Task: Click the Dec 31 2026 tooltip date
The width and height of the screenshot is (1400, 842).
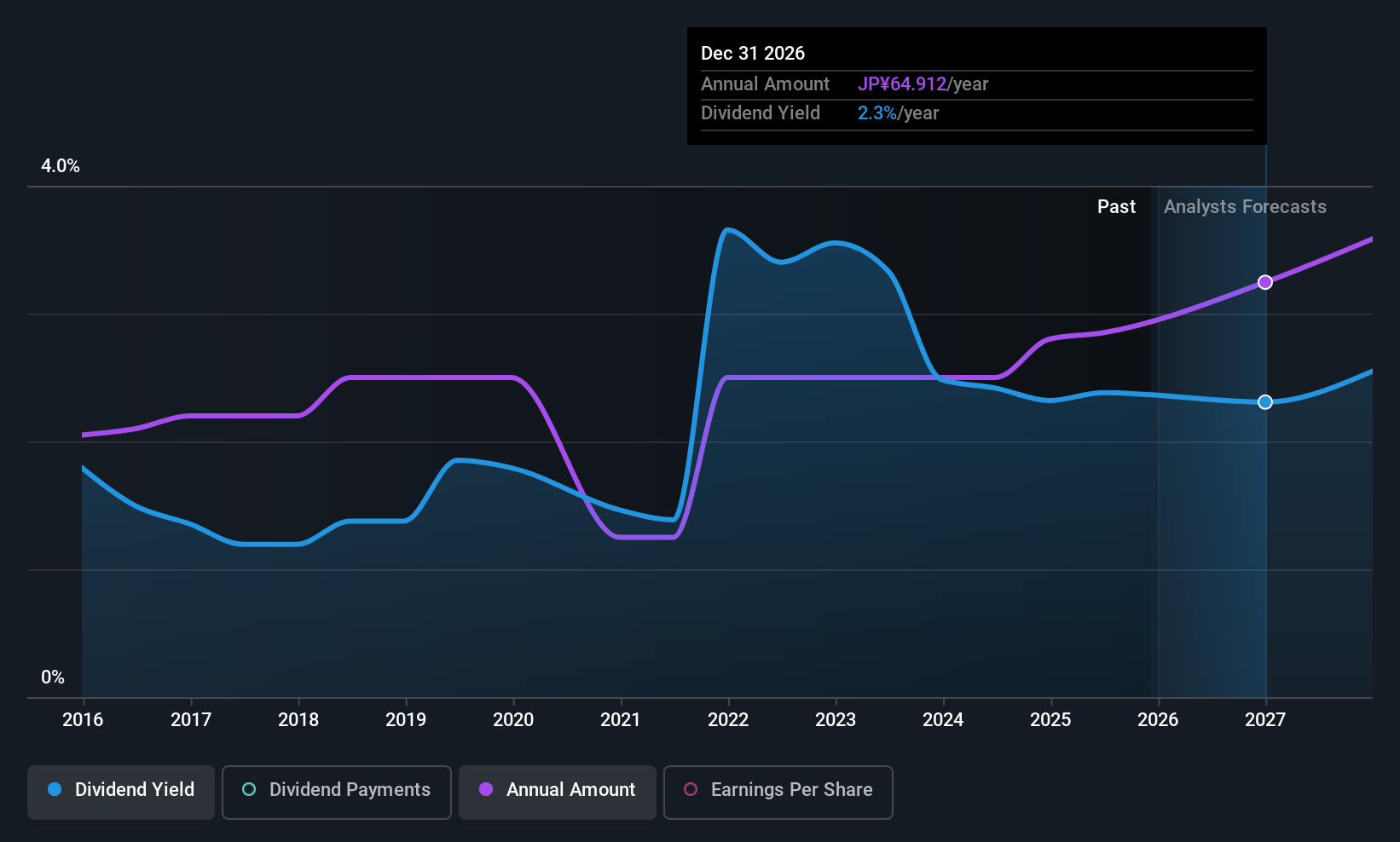Action: pyautogui.click(x=753, y=54)
